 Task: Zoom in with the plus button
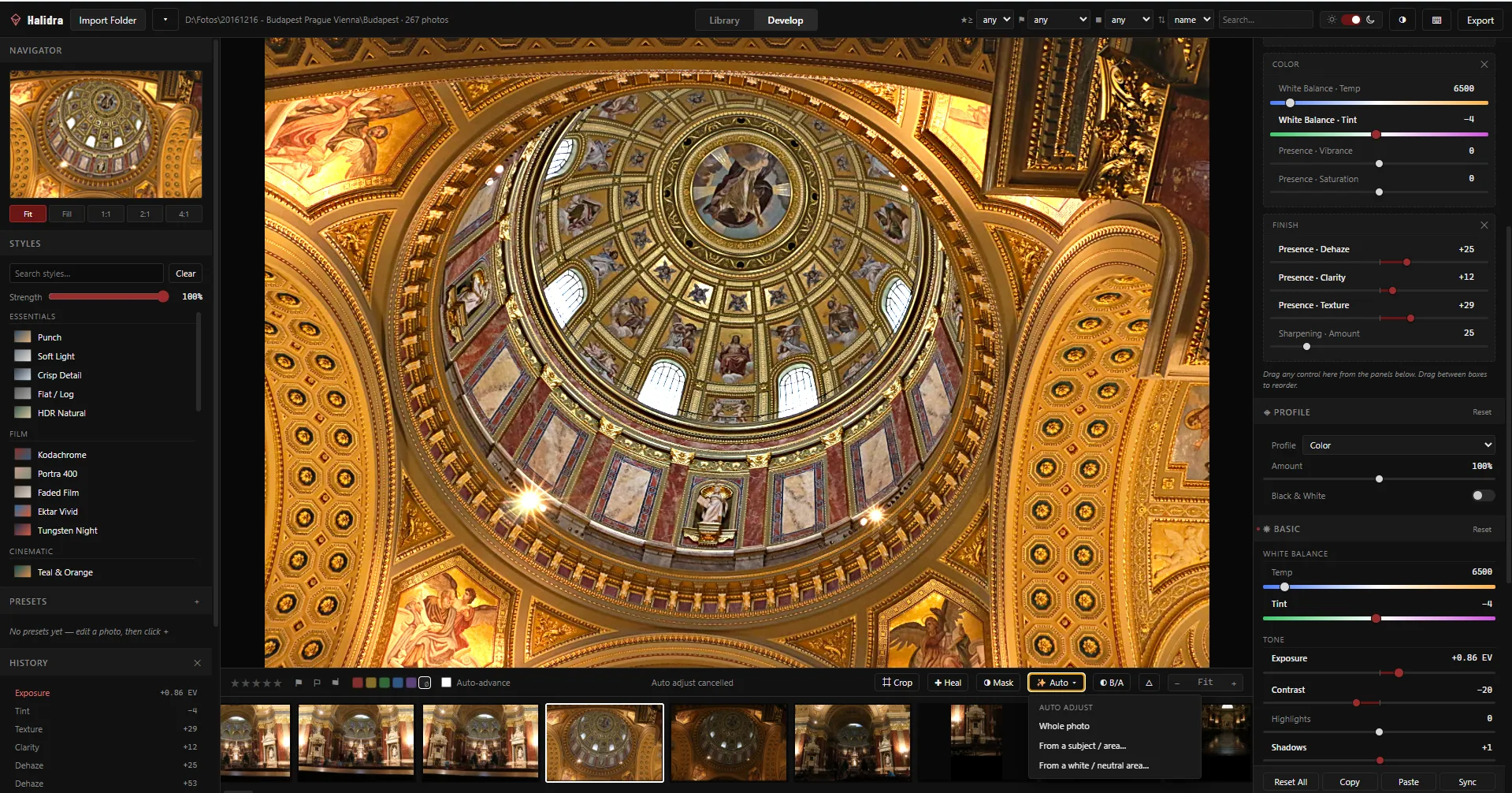[1234, 683]
